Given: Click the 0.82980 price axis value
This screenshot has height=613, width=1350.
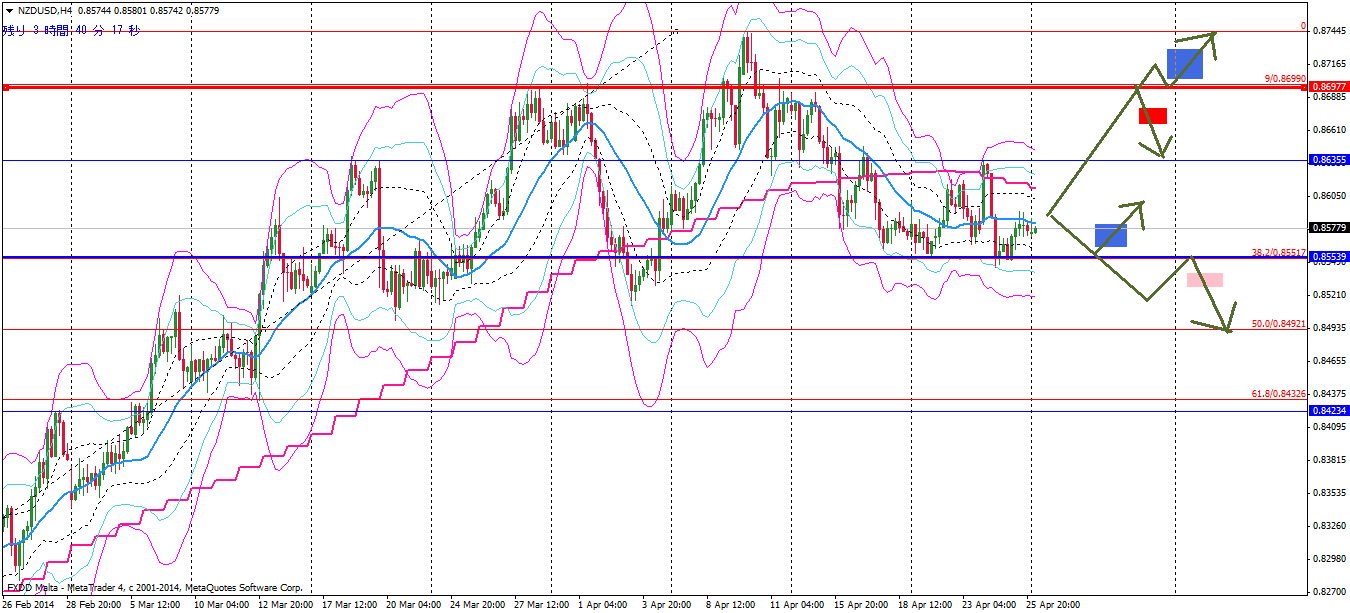Looking at the screenshot, I should tap(1329, 559).
